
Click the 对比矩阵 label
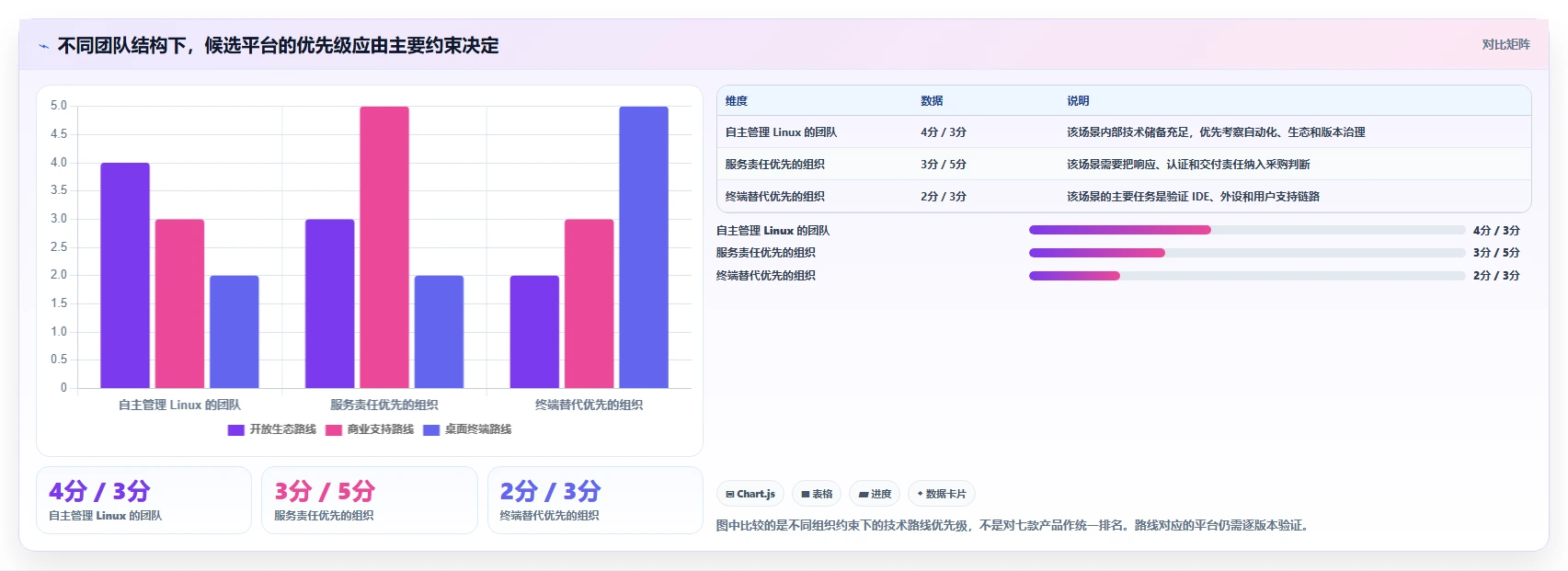coord(1505,44)
